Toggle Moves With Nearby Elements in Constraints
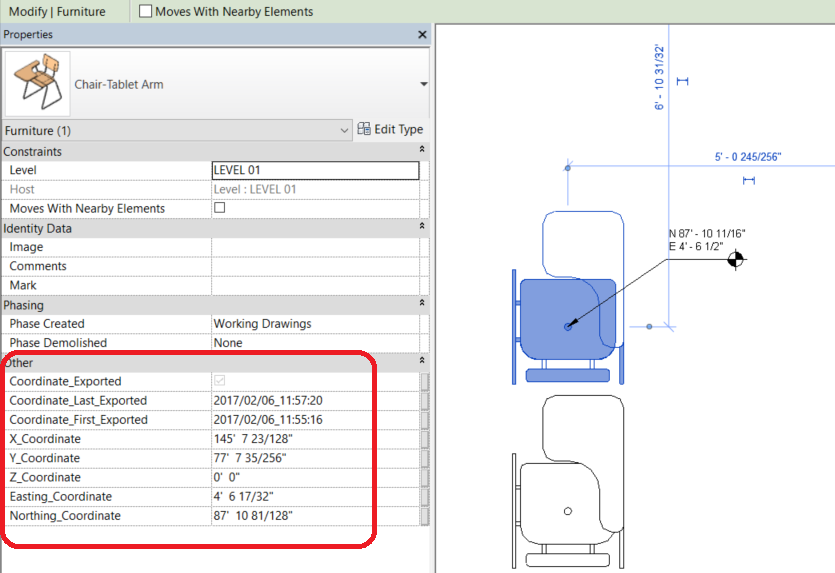This screenshot has height=573, width=835. click(220, 208)
